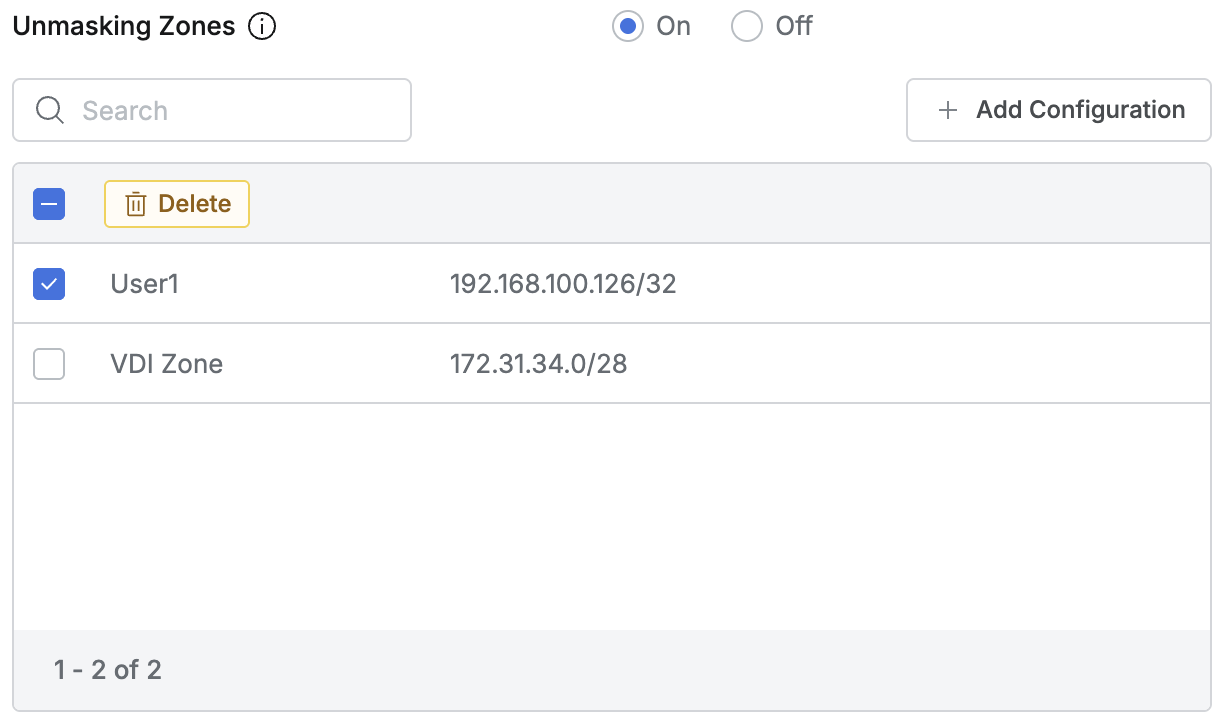Check the VDI Zone row checkbox
This screenshot has height=726, width=1222.
point(49,364)
